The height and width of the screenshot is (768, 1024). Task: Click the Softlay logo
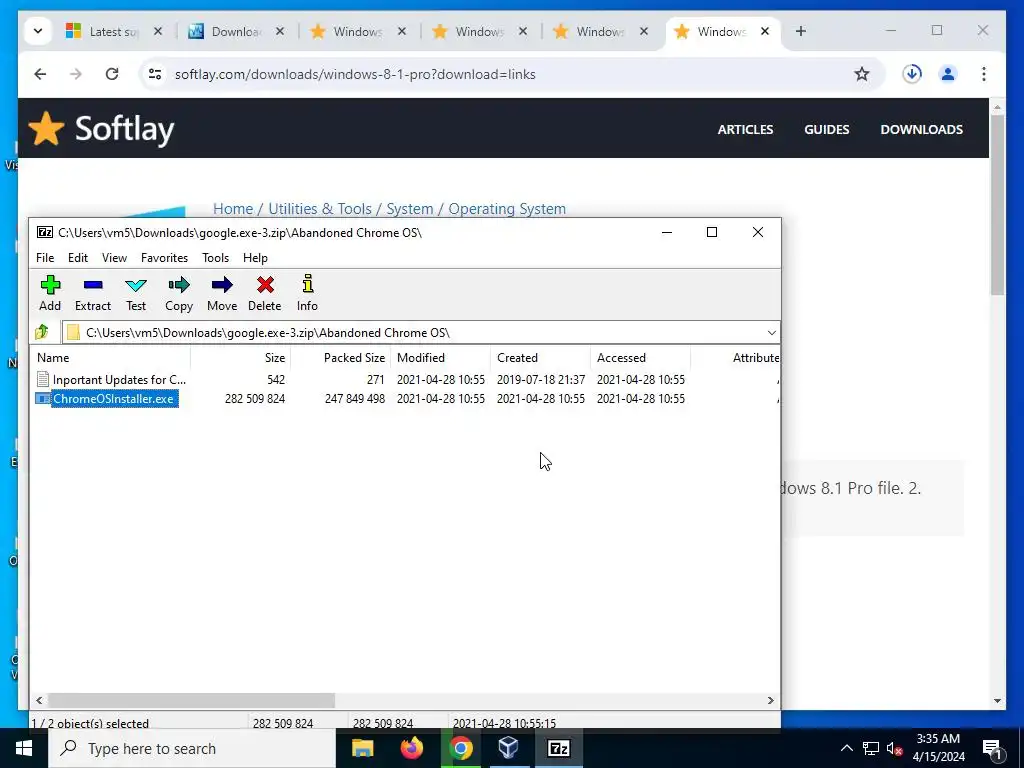click(102, 129)
